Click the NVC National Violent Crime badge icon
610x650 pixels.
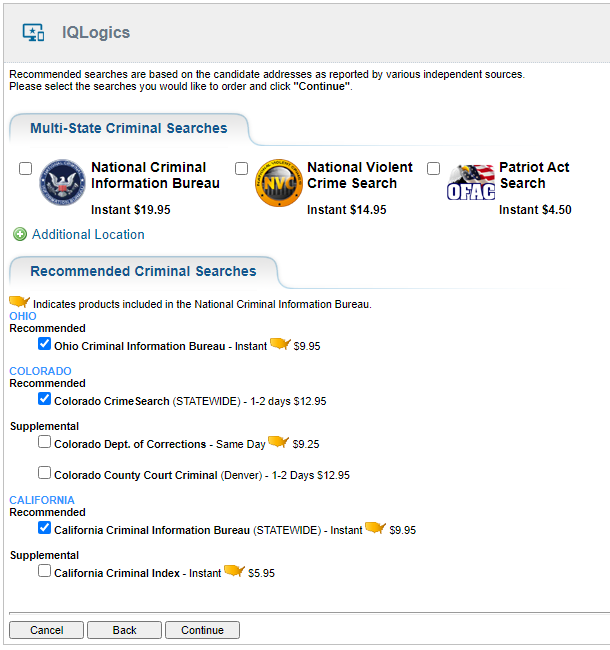coord(278,182)
